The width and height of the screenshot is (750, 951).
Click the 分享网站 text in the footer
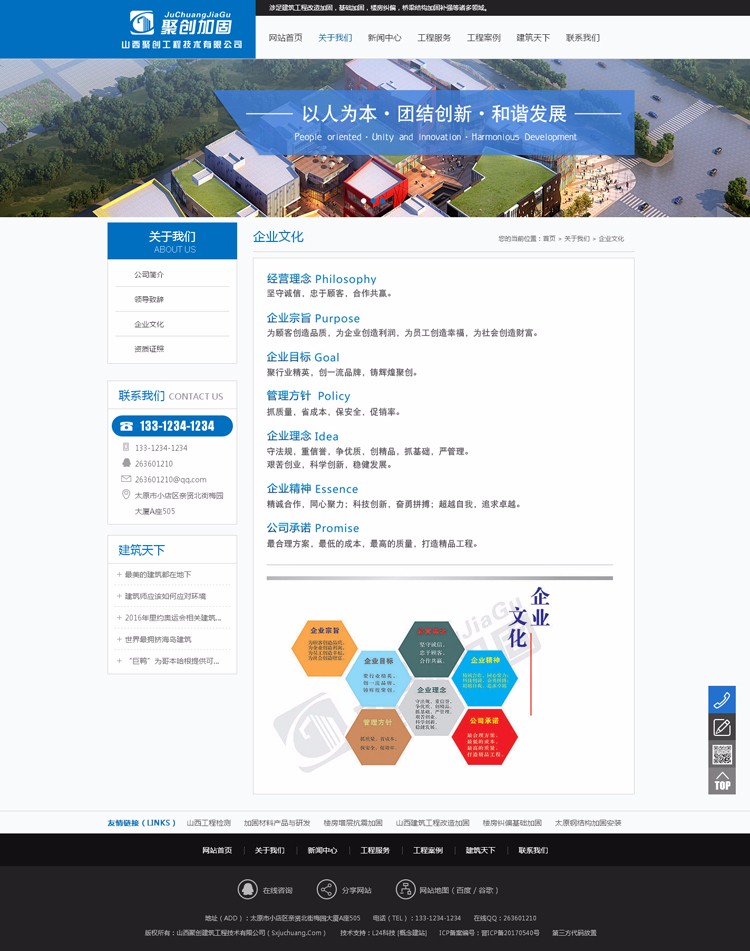357,890
